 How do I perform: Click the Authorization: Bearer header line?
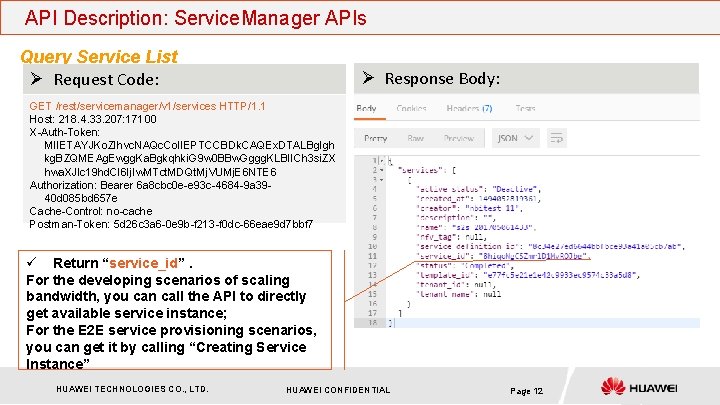pyautogui.click(x=150, y=192)
